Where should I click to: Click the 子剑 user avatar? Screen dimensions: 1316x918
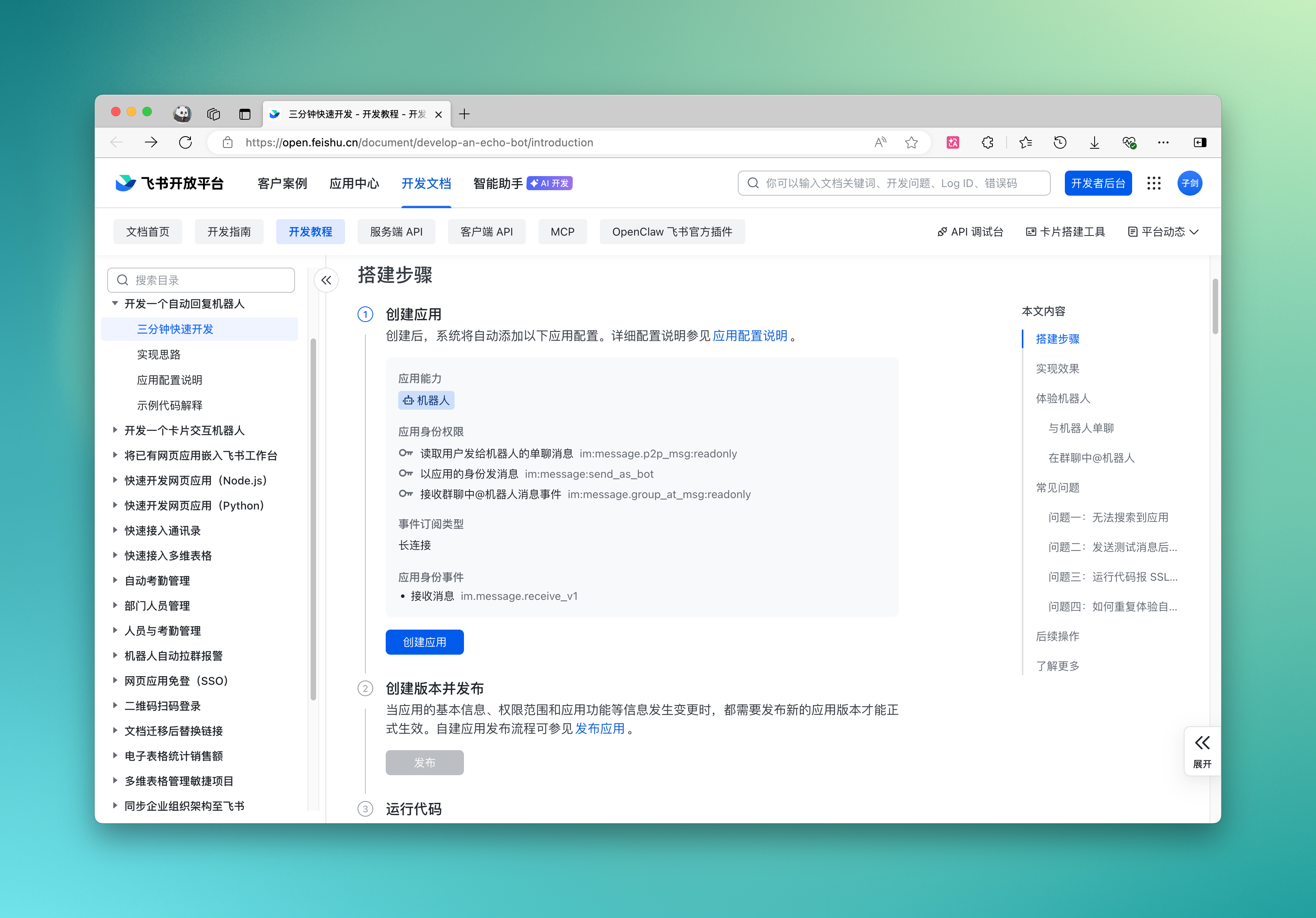[x=1189, y=183]
